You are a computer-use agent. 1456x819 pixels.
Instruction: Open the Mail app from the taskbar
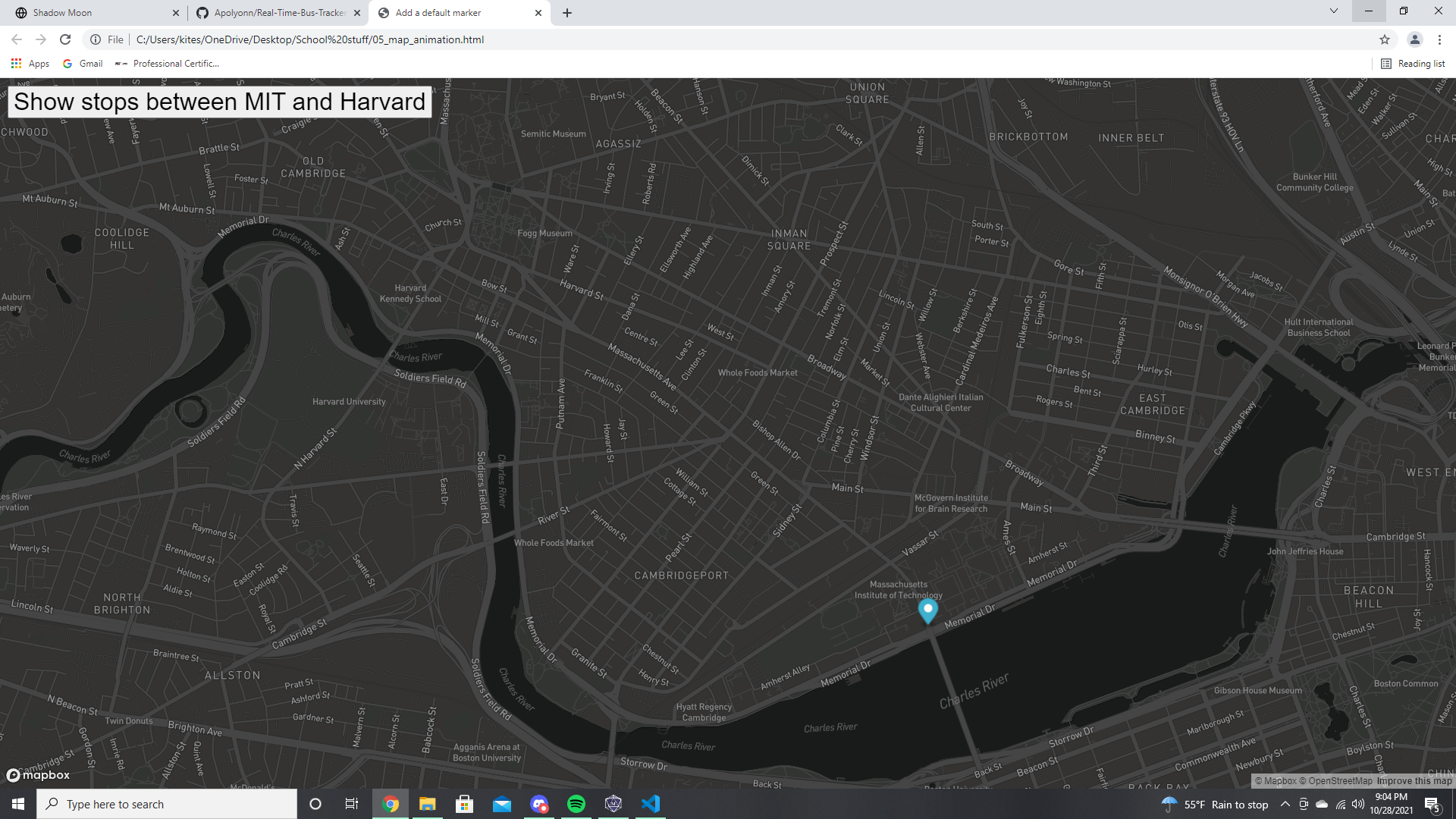pyautogui.click(x=502, y=804)
